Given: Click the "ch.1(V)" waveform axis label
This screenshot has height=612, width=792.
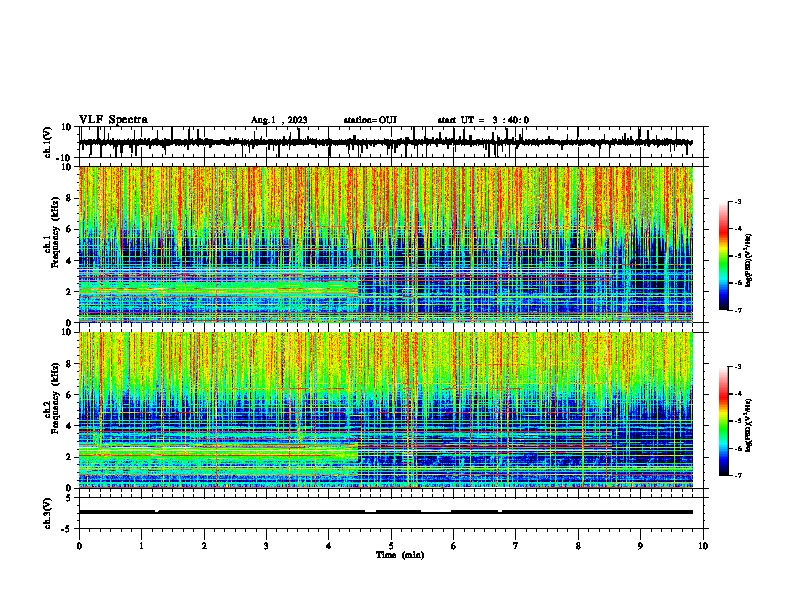Looking at the screenshot, I should [x=48, y=142].
